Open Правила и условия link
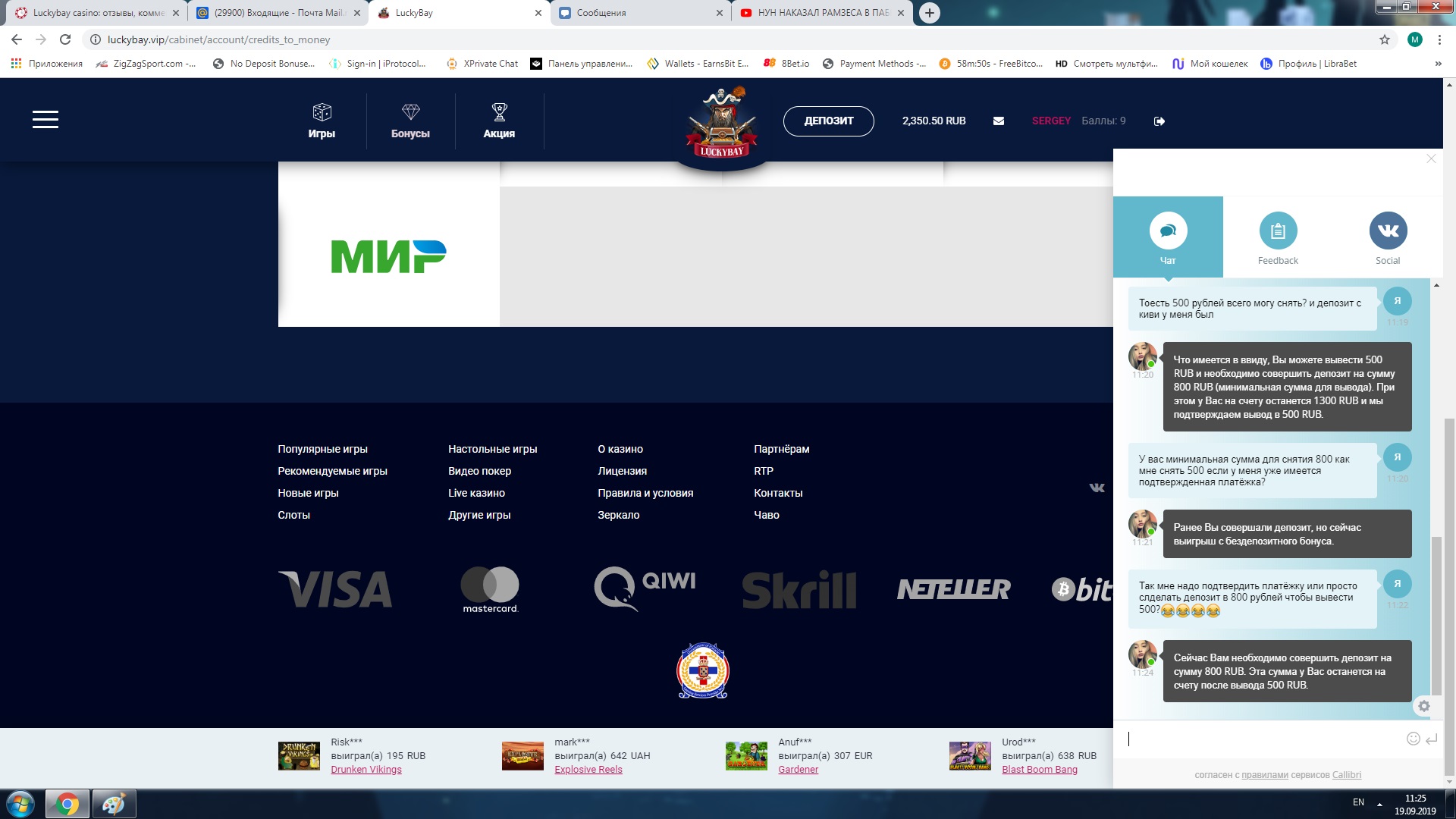1456x819 pixels. click(x=645, y=493)
